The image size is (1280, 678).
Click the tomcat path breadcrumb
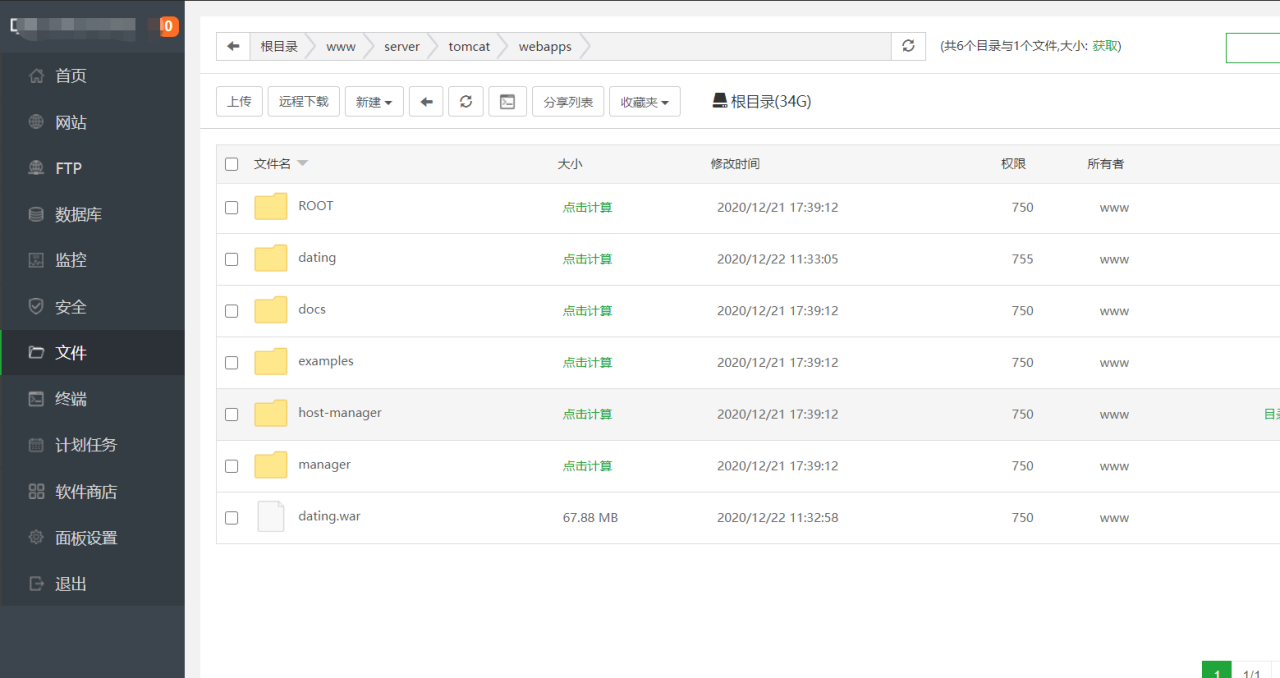[x=469, y=46]
